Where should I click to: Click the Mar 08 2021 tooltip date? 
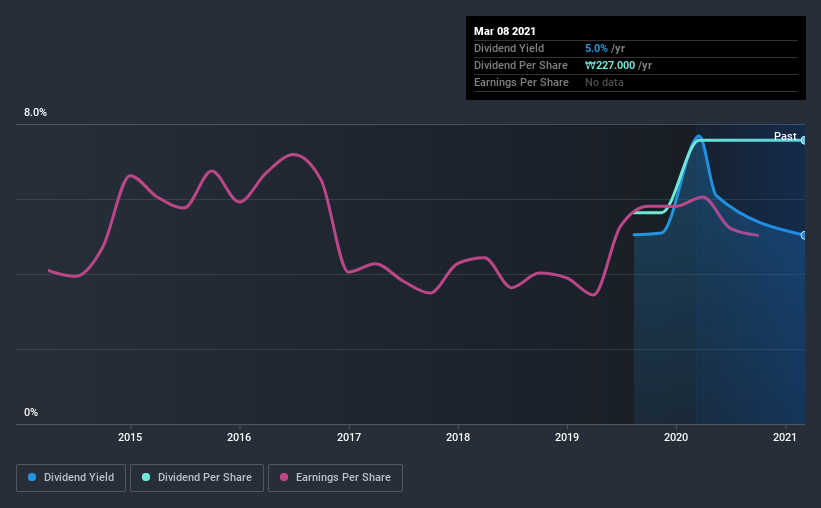(505, 30)
